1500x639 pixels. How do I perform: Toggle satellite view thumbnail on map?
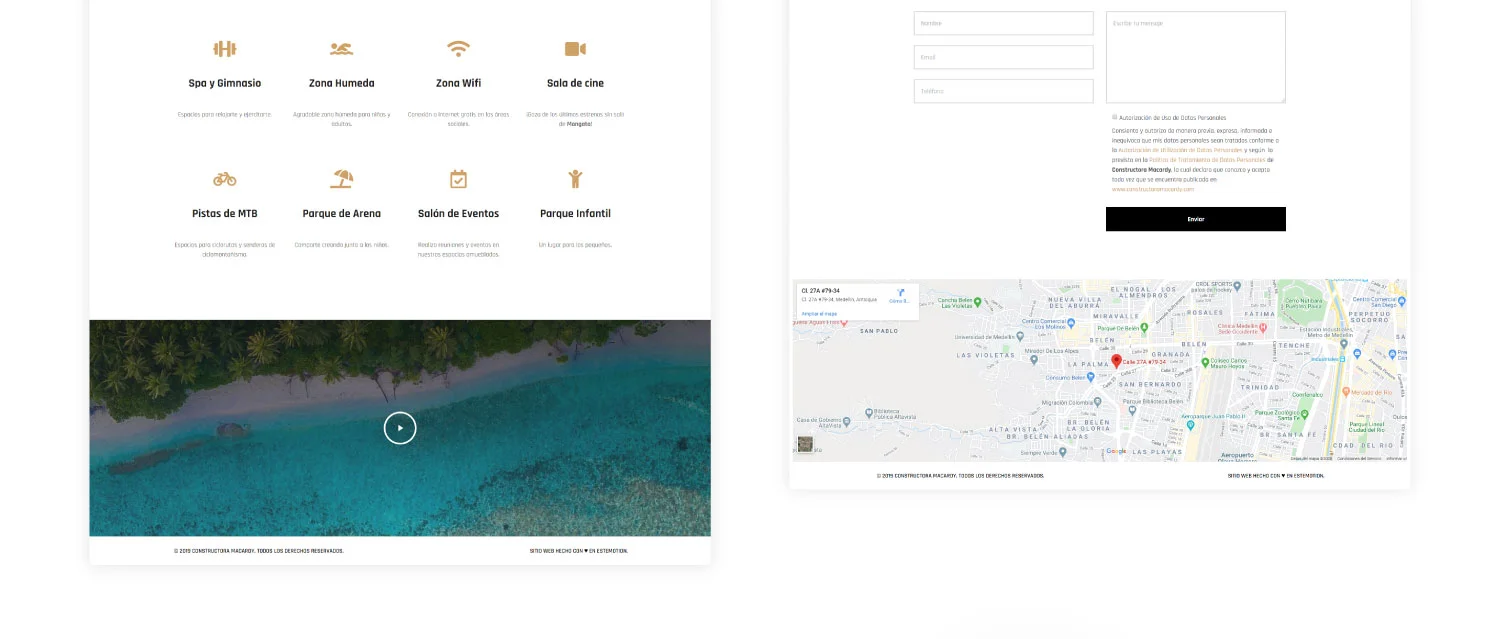tap(805, 445)
